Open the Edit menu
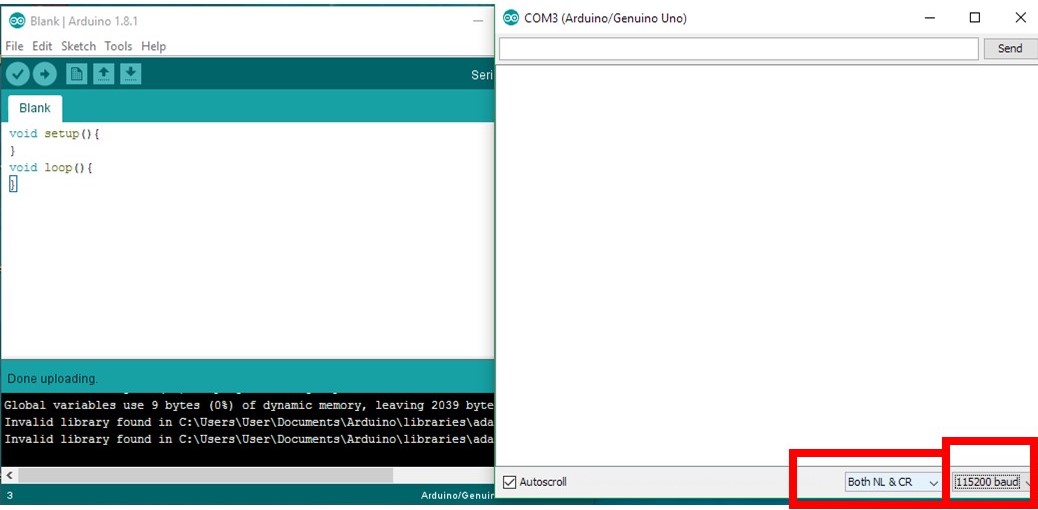This screenshot has height=510, width=1038. (42, 46)
